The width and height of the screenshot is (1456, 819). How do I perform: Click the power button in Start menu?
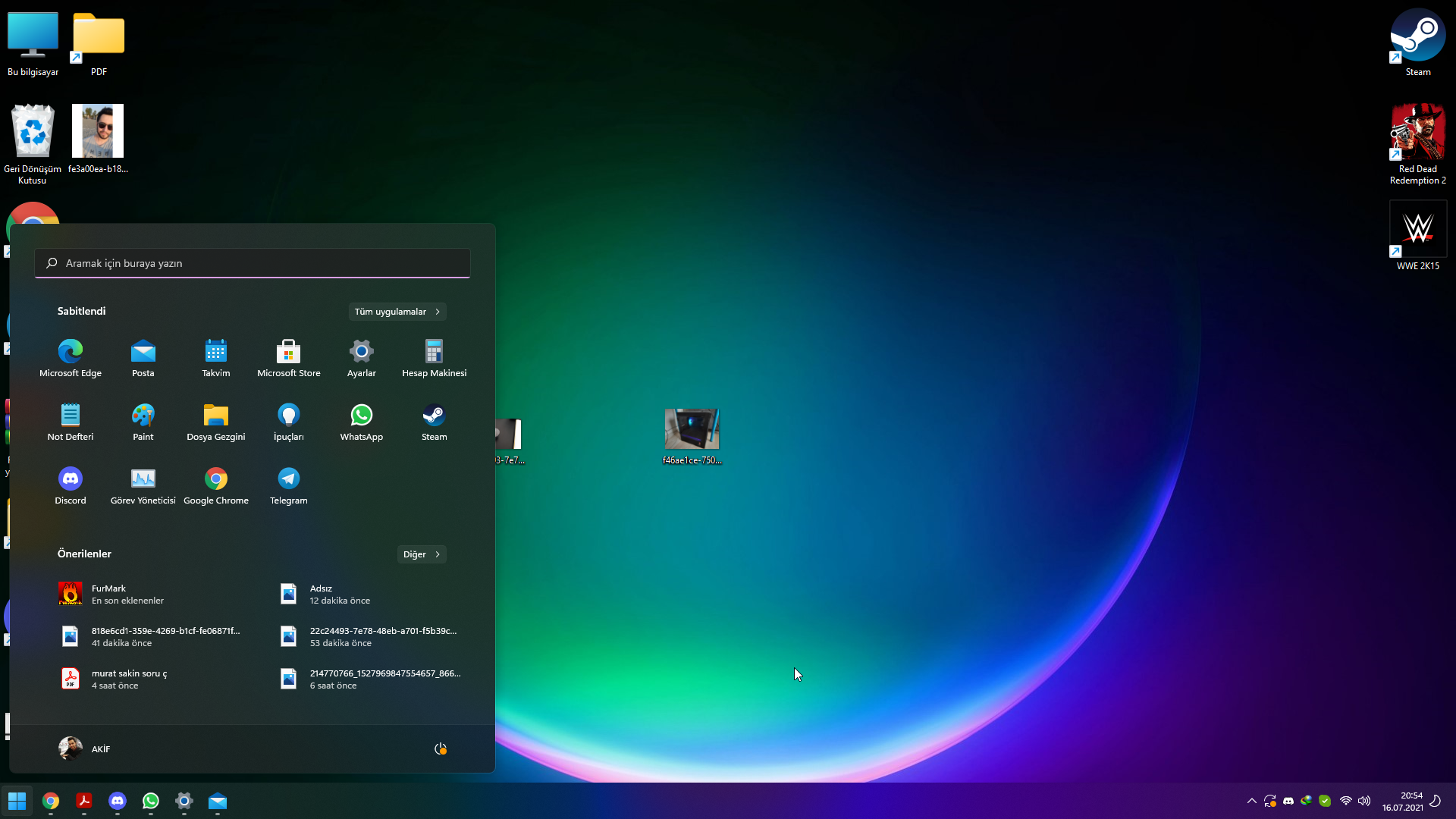(x=440, y=748)
